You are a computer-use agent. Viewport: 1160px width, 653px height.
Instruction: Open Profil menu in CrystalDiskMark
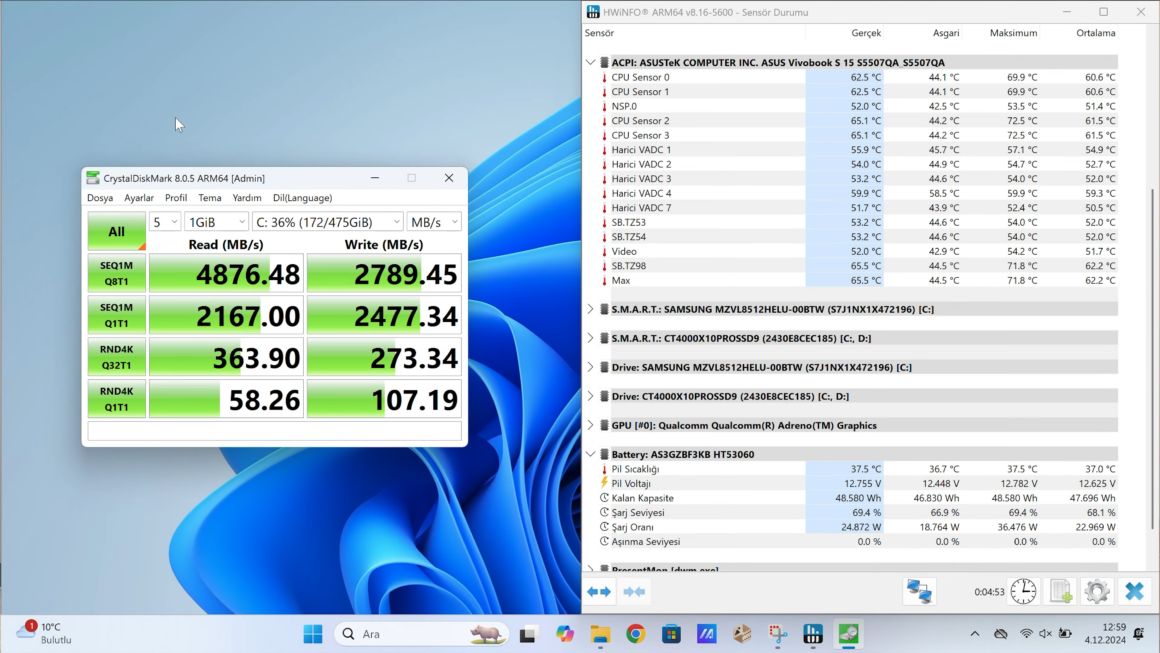(176, 197)
